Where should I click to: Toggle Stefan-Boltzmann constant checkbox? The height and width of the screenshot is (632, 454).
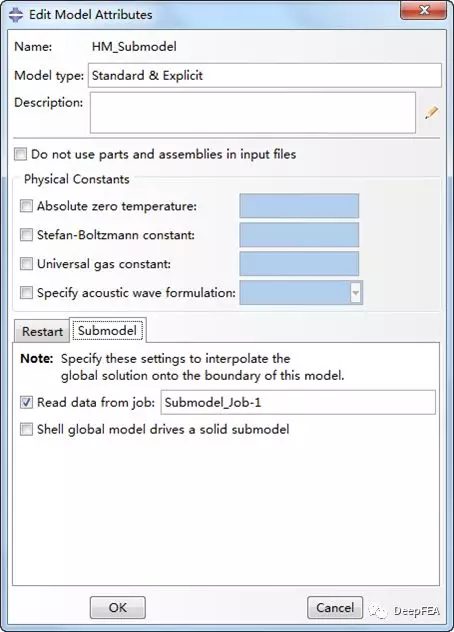point(26,235)
